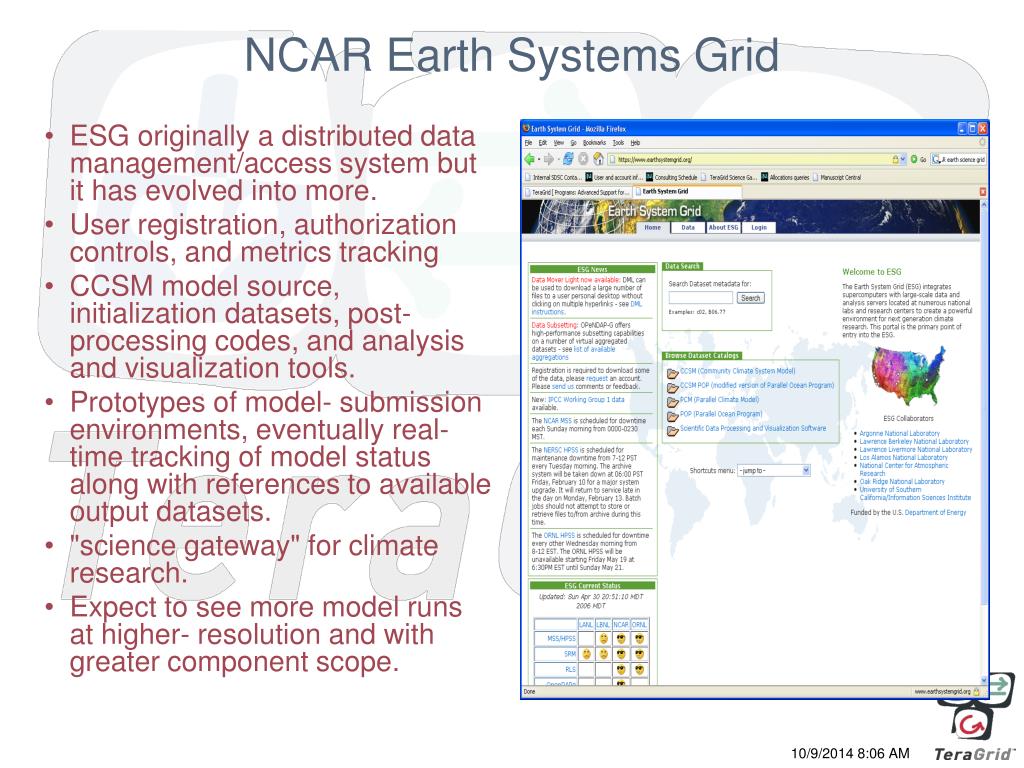Click the CCSM (Community Climate System Model) link
Screen dimensions: 1024x768
click(x=738, y=371)
